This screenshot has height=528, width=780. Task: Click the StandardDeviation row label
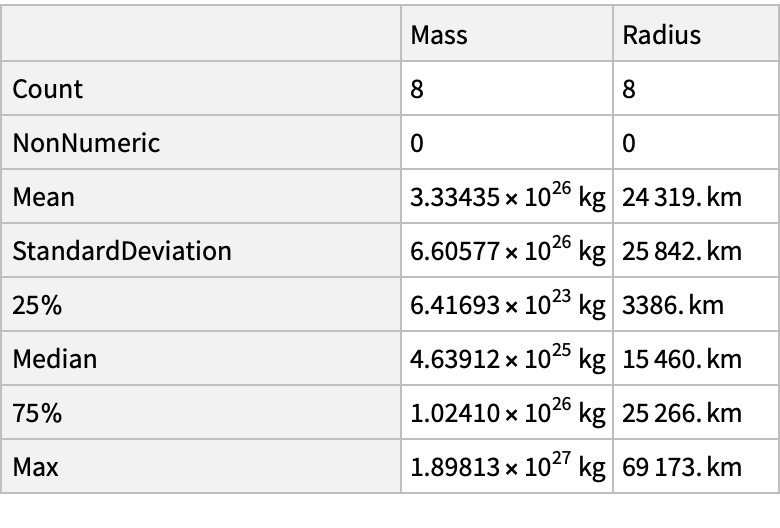point(122,251)
